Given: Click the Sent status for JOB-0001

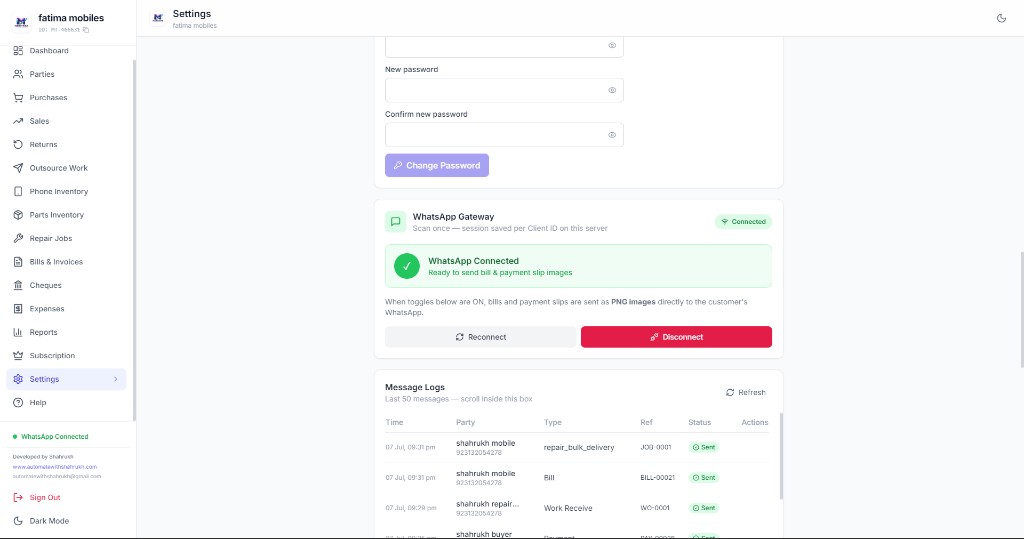Looking at the screenshot, I should point(704,448).
